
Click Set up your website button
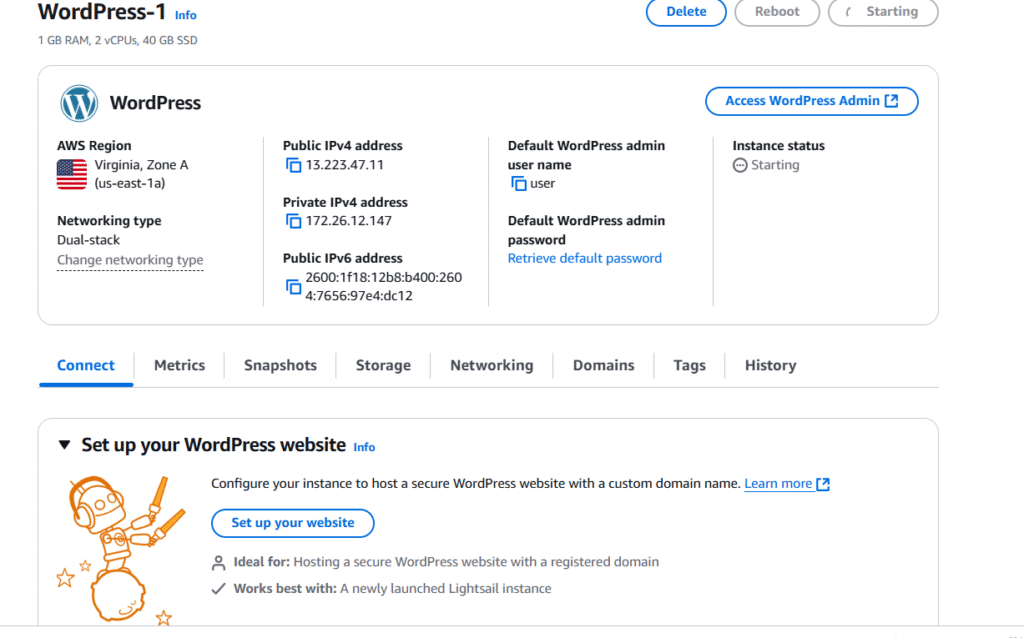(x=292, y=523)
